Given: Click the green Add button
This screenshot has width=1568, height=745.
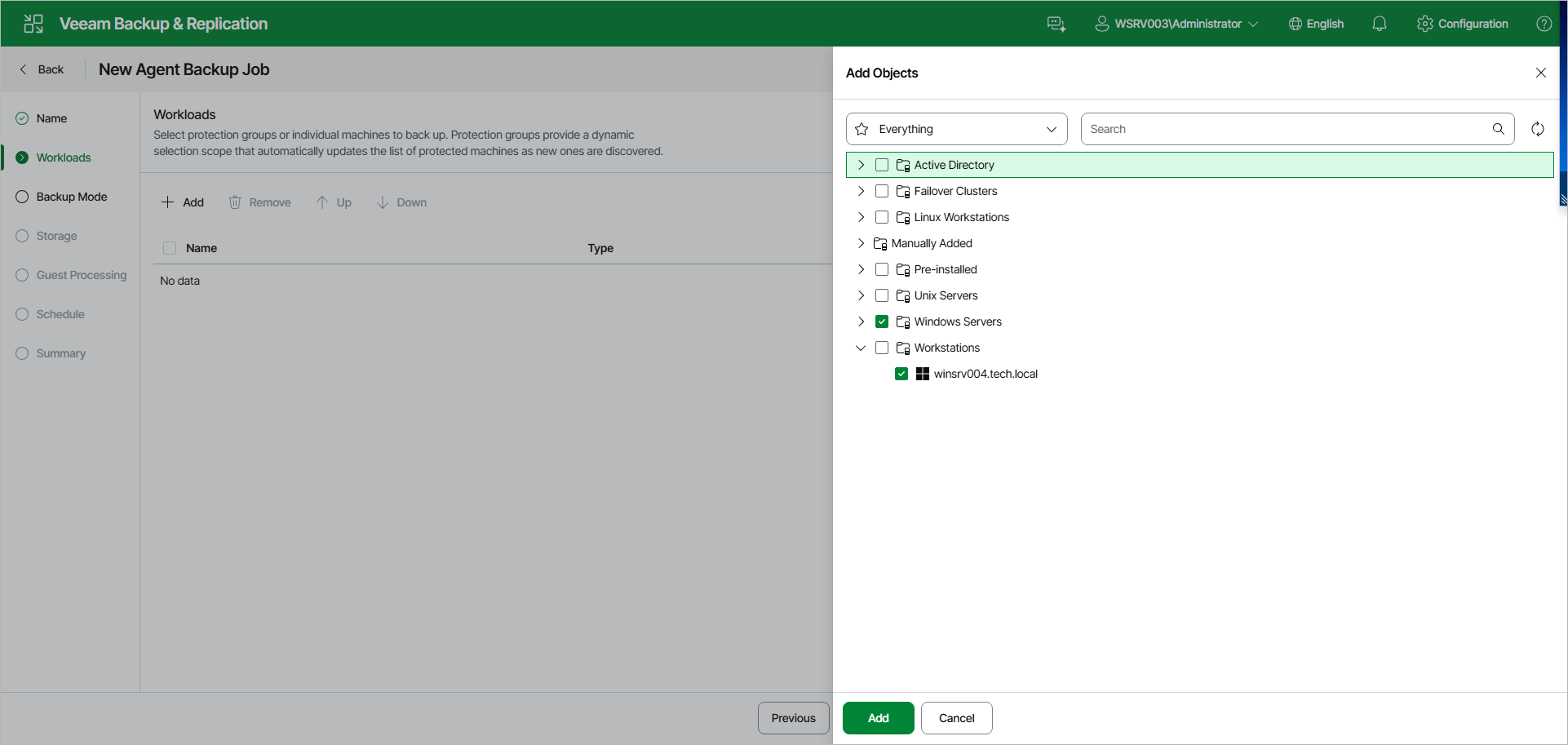Looking at the screenshot, I should pos(879,718).
